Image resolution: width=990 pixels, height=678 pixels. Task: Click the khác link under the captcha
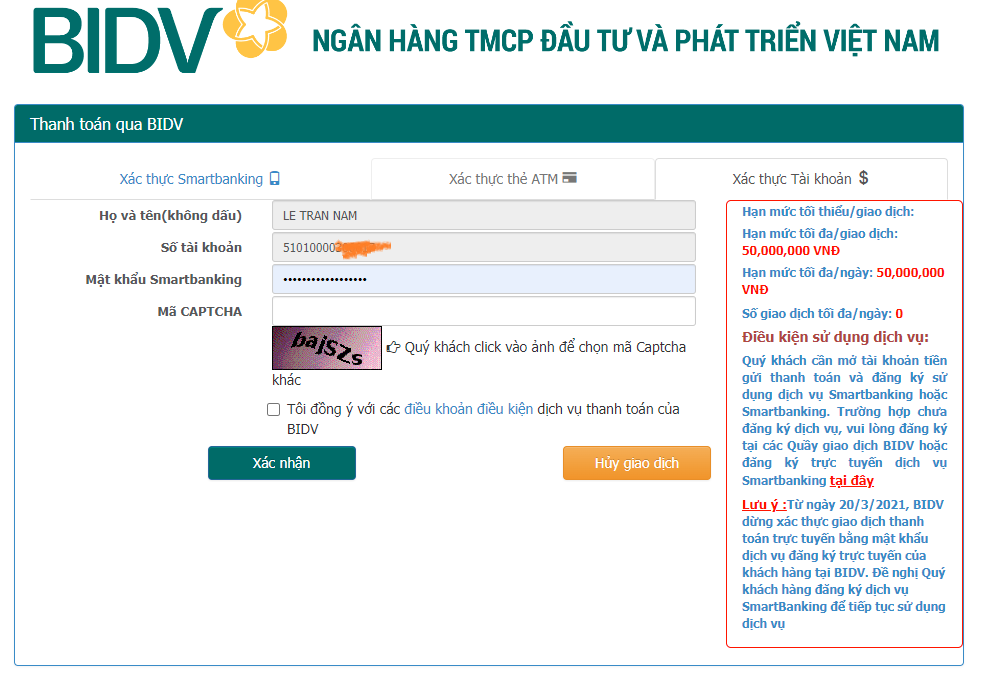point(287,380)
